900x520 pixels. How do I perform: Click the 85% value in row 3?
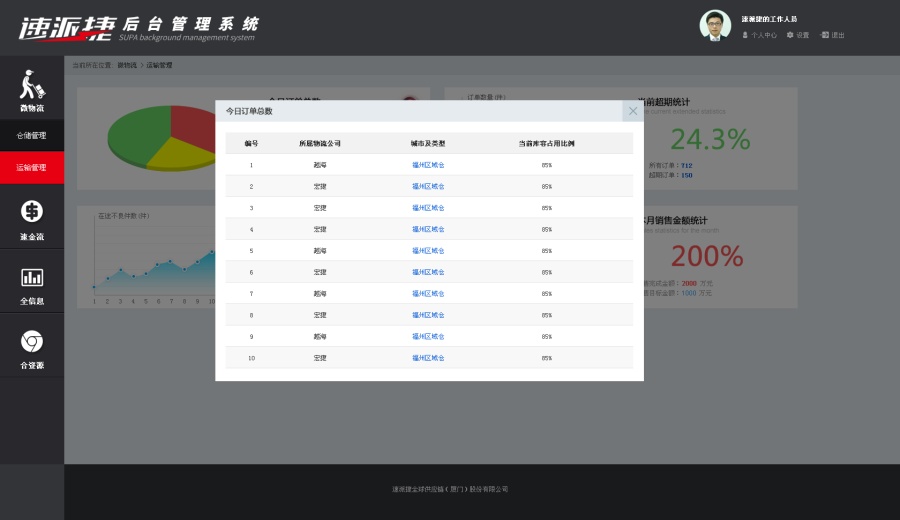(546, 208)
